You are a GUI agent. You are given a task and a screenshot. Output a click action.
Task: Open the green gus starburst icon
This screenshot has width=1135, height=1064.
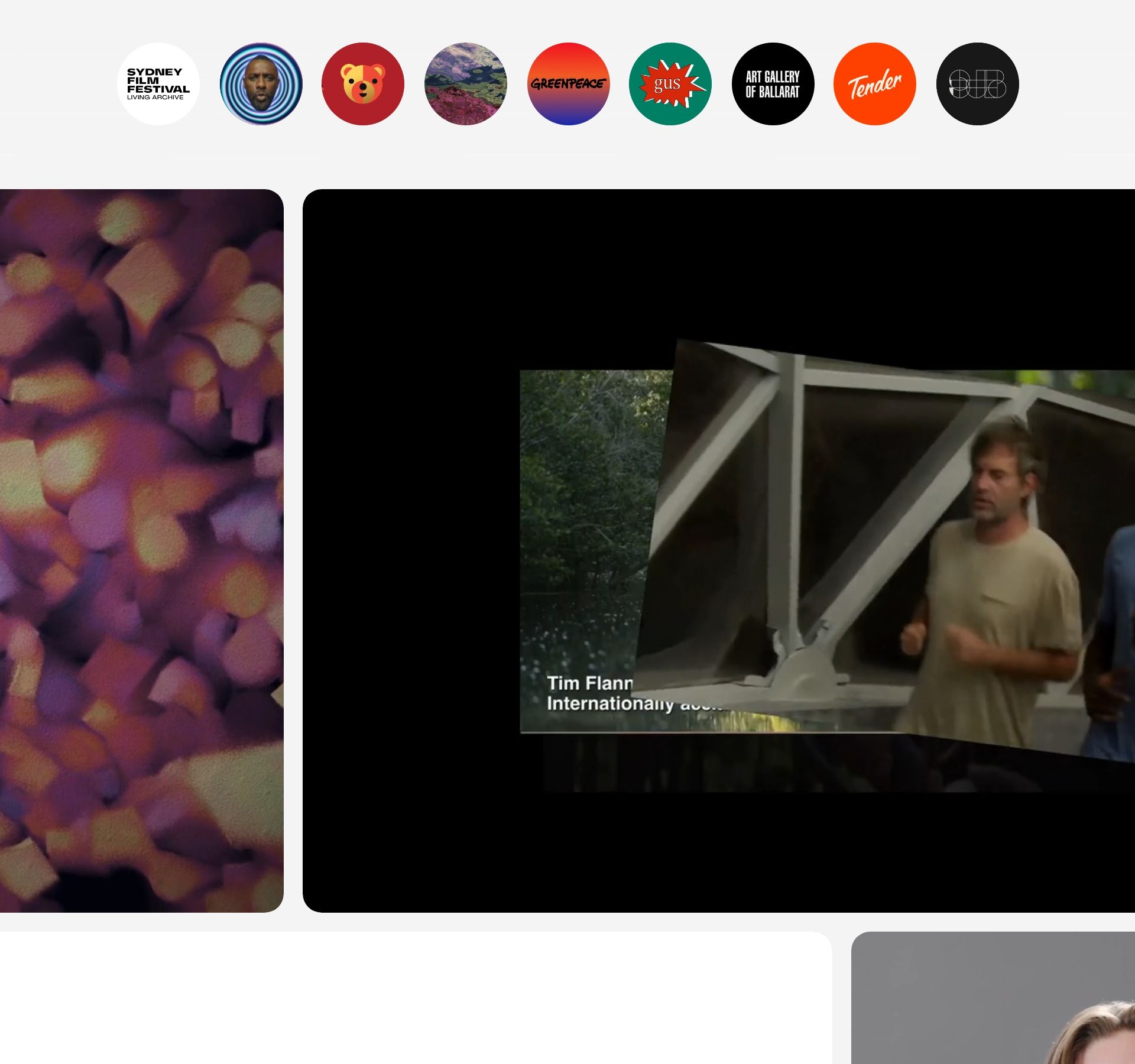point(670,84)
